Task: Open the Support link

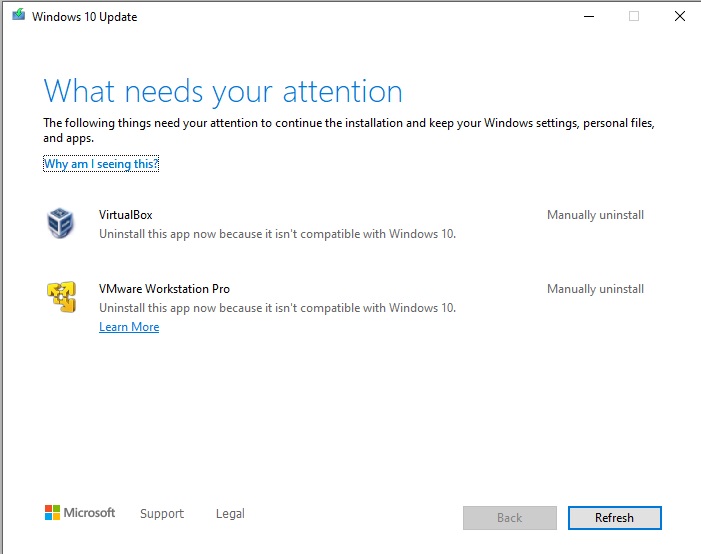Action: coord(162,513)
